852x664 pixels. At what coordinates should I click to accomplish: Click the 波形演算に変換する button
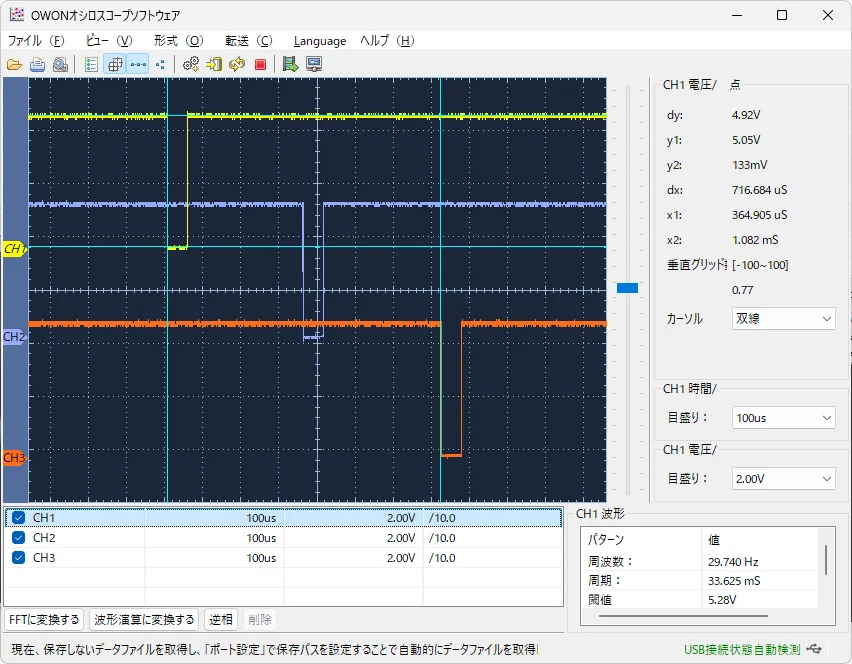[x=144, y=619]
